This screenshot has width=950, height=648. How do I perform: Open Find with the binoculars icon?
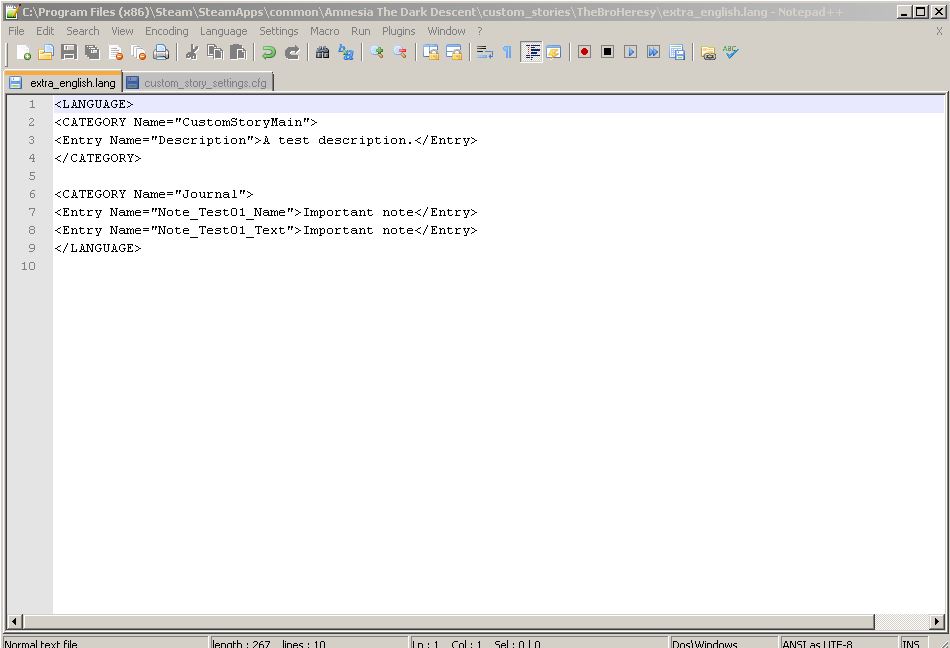(x=322, y=52)
